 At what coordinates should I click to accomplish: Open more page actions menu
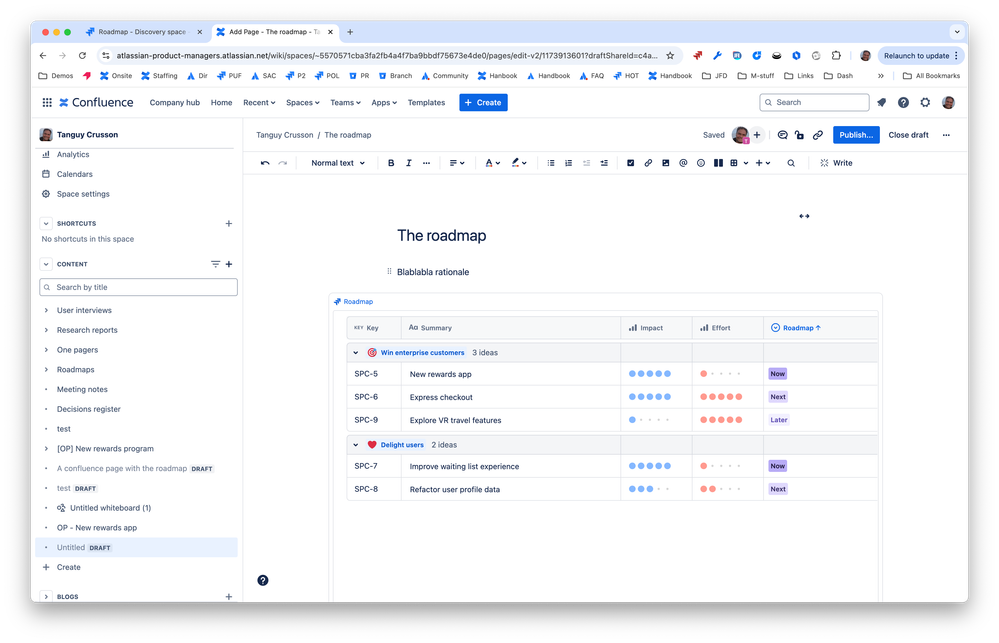(x=946, y=135)
